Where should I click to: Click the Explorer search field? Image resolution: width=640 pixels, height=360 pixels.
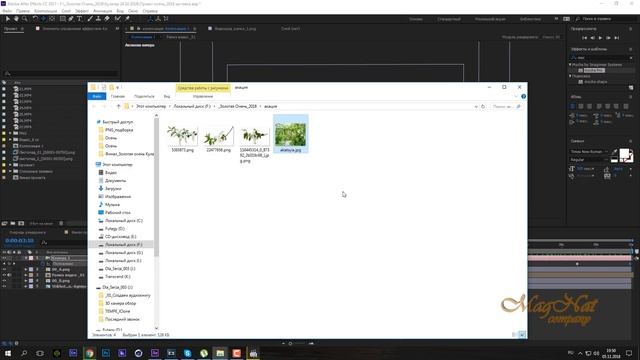click(506, 107)
